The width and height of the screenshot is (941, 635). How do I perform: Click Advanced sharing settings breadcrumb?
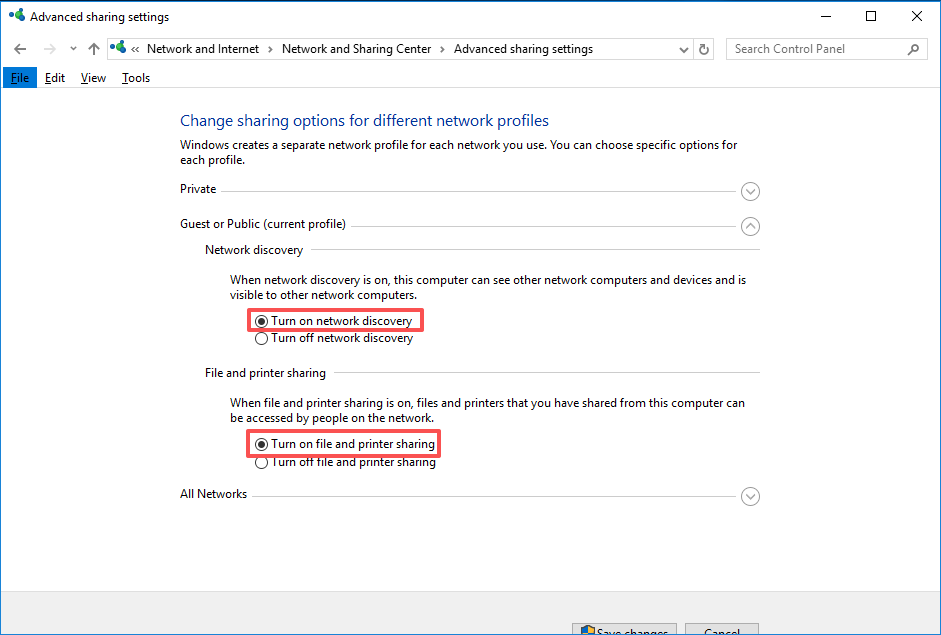point(523,49)
